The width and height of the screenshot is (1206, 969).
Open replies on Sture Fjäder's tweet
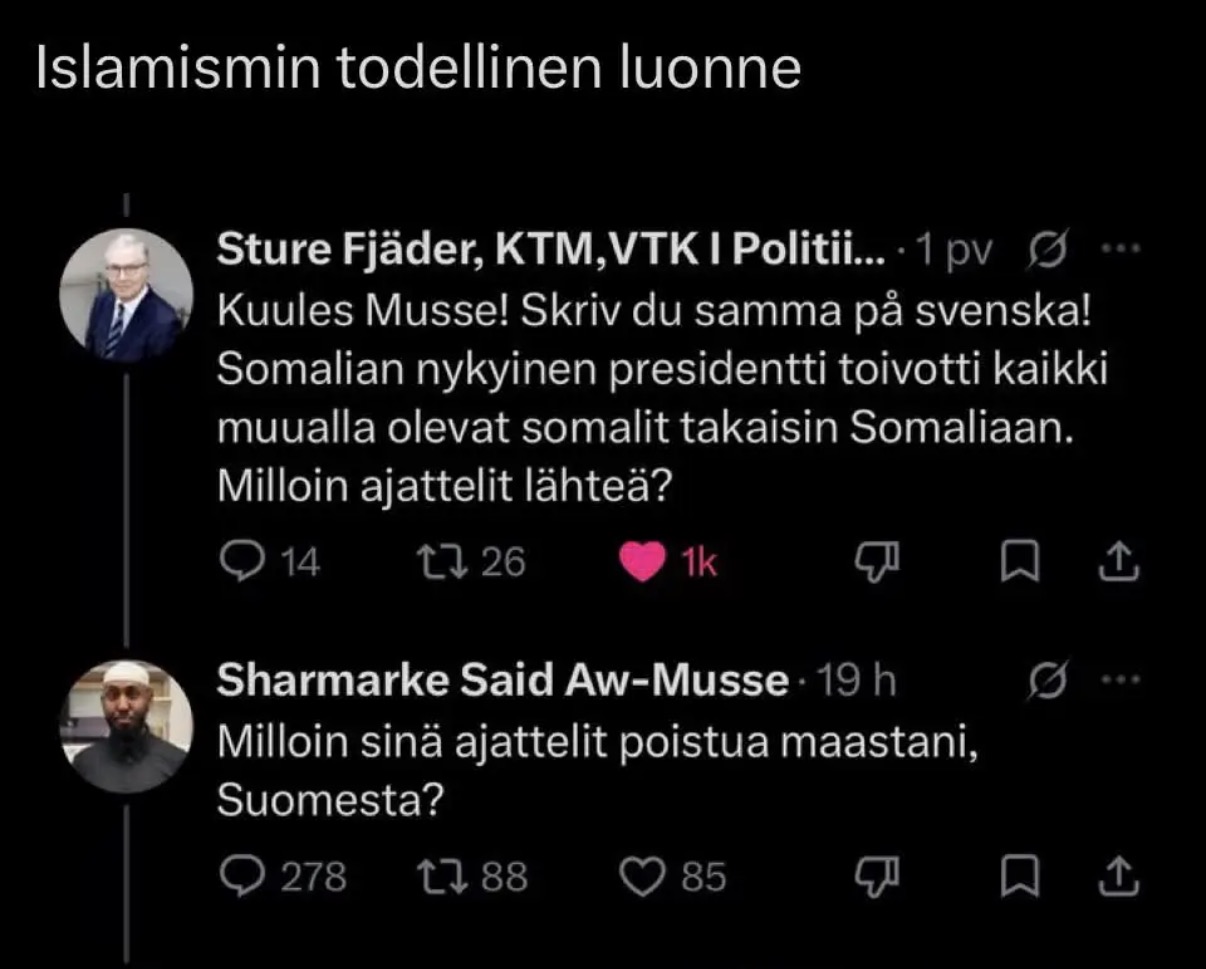click(269, 563)
